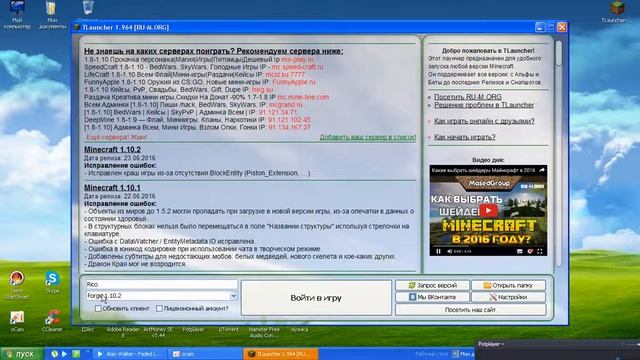The image size is (640, 360).
Task: Click server address mc.speed-craft.ru
Action: coord(297,67)
